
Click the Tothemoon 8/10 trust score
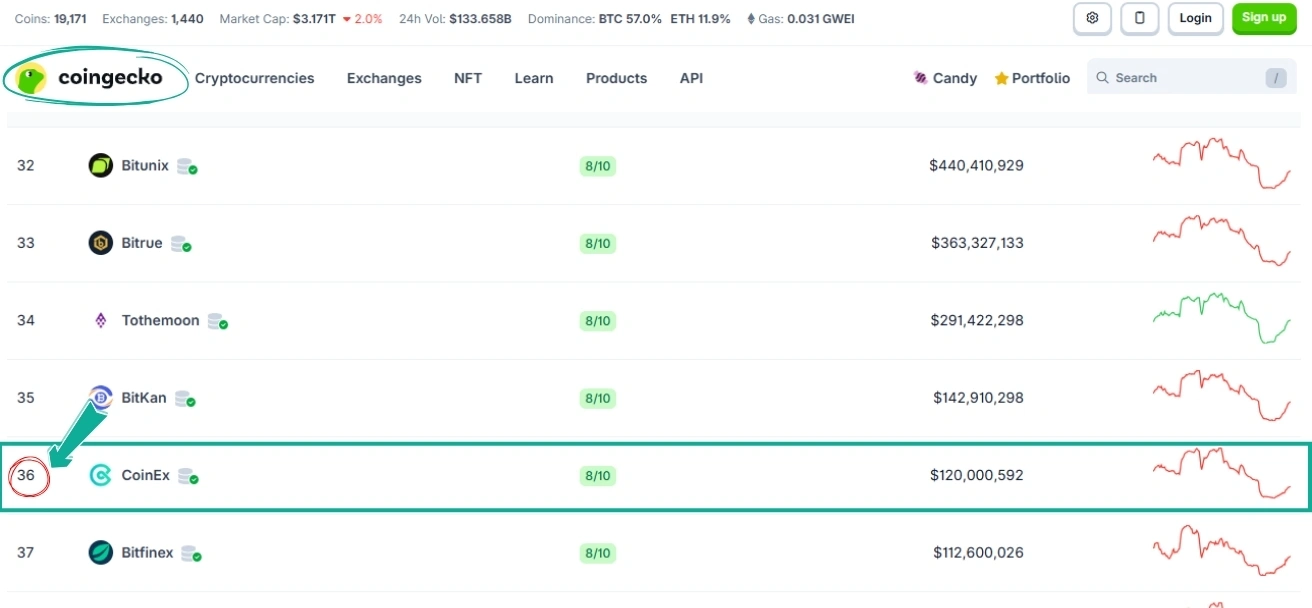(598, 321)
